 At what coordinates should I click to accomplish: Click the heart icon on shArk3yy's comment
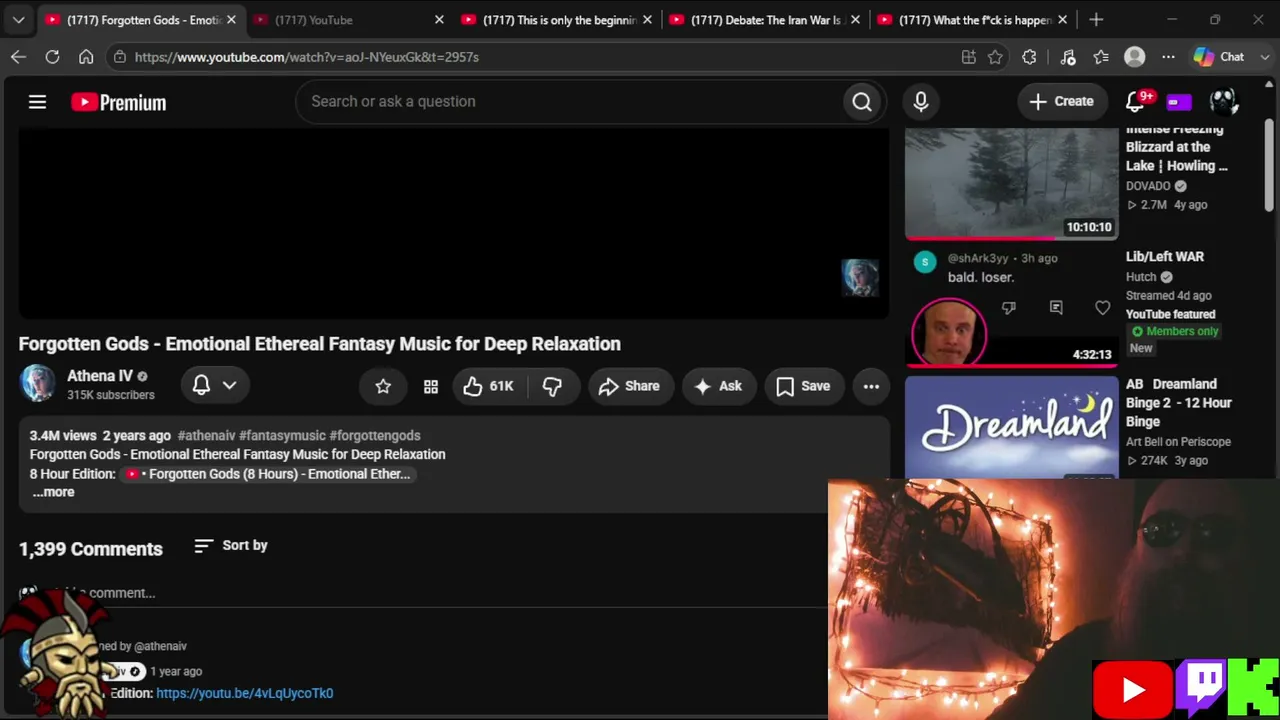tap(1102, 308)
